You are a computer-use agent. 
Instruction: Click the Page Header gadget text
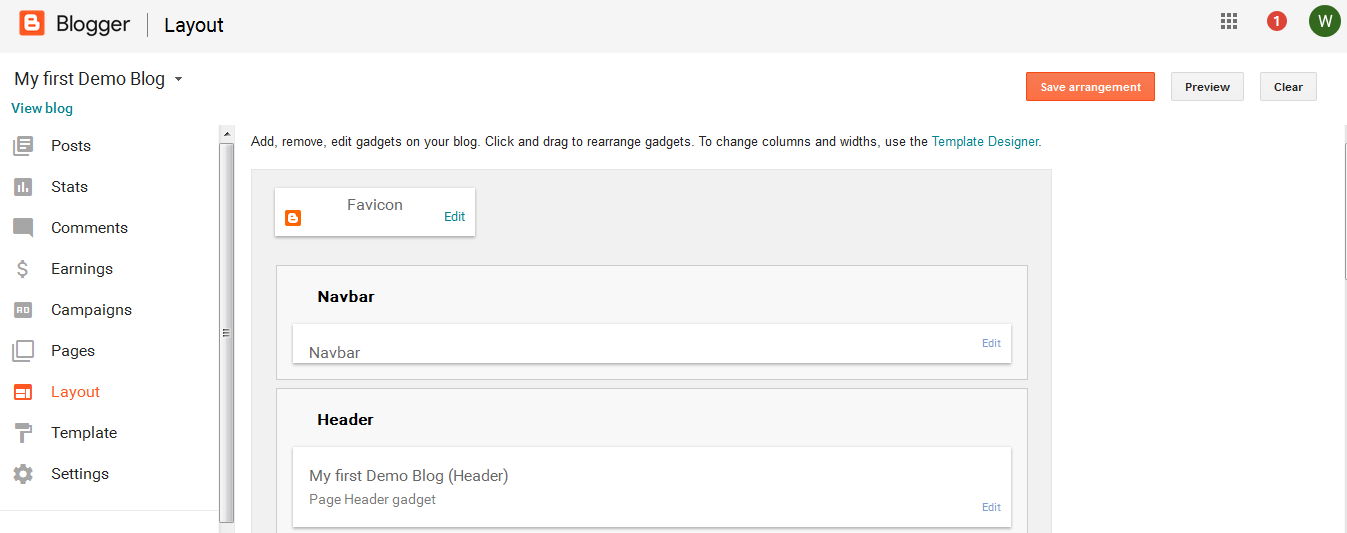pos(372,499)
